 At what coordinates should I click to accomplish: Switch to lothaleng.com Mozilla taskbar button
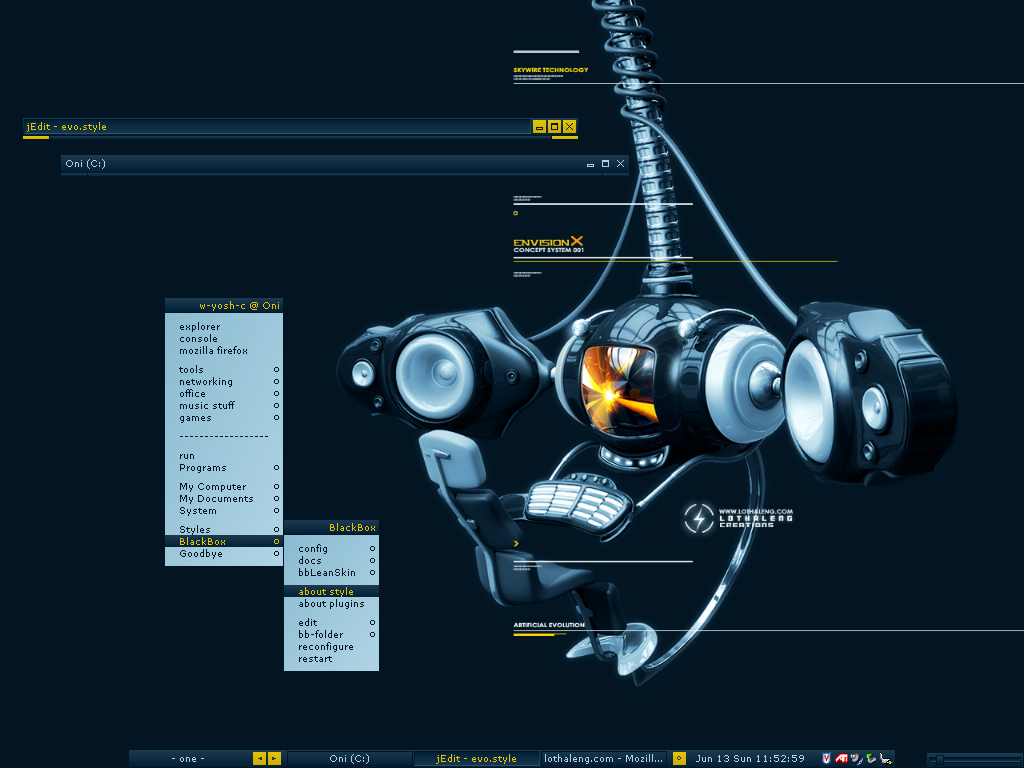click(x=603, y=758)
